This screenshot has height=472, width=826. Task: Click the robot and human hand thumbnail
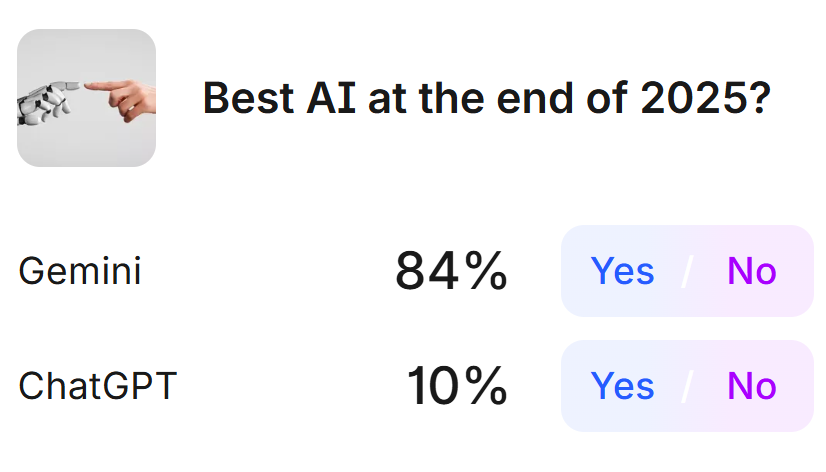tap(86, 98)
